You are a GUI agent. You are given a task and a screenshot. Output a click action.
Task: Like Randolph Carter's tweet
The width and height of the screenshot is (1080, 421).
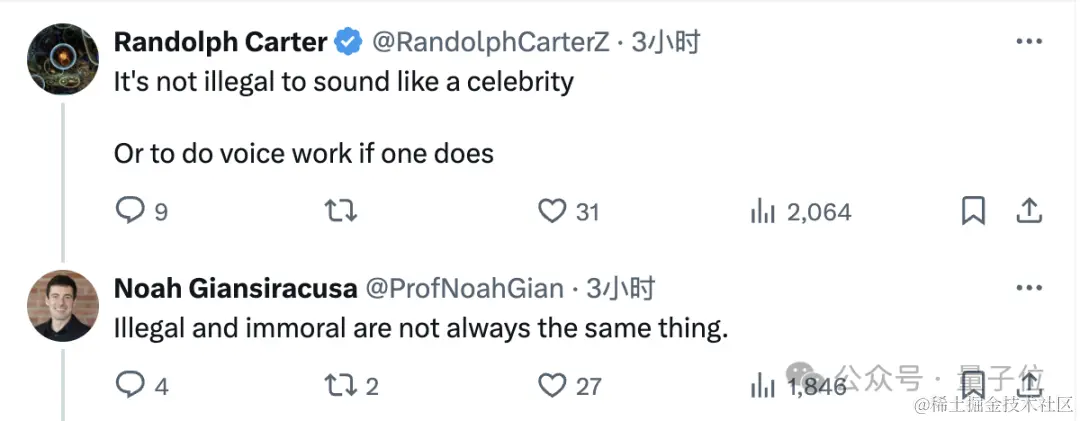[552, 211]
